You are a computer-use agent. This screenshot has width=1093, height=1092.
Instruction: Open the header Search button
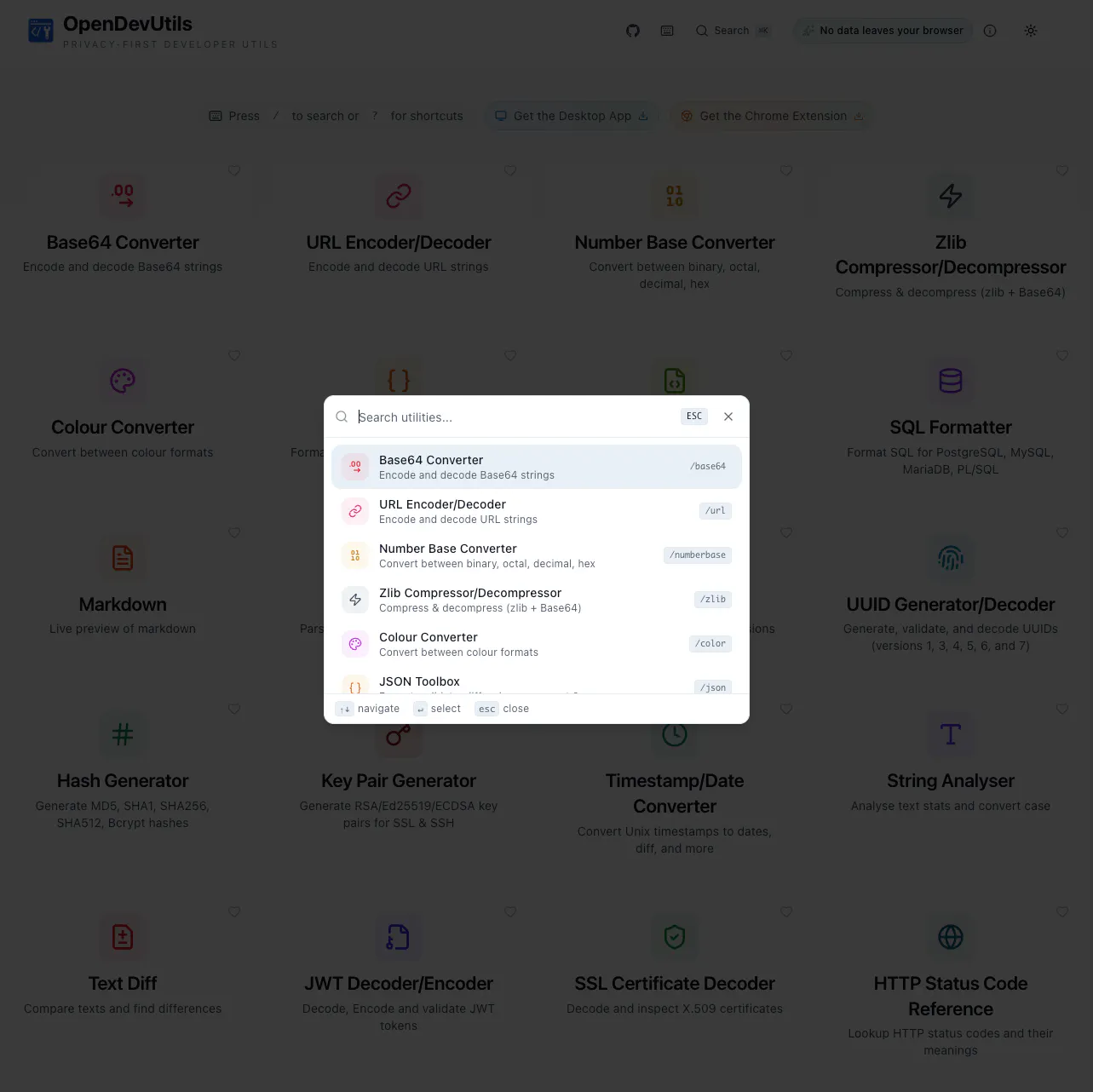click(733, 31)
